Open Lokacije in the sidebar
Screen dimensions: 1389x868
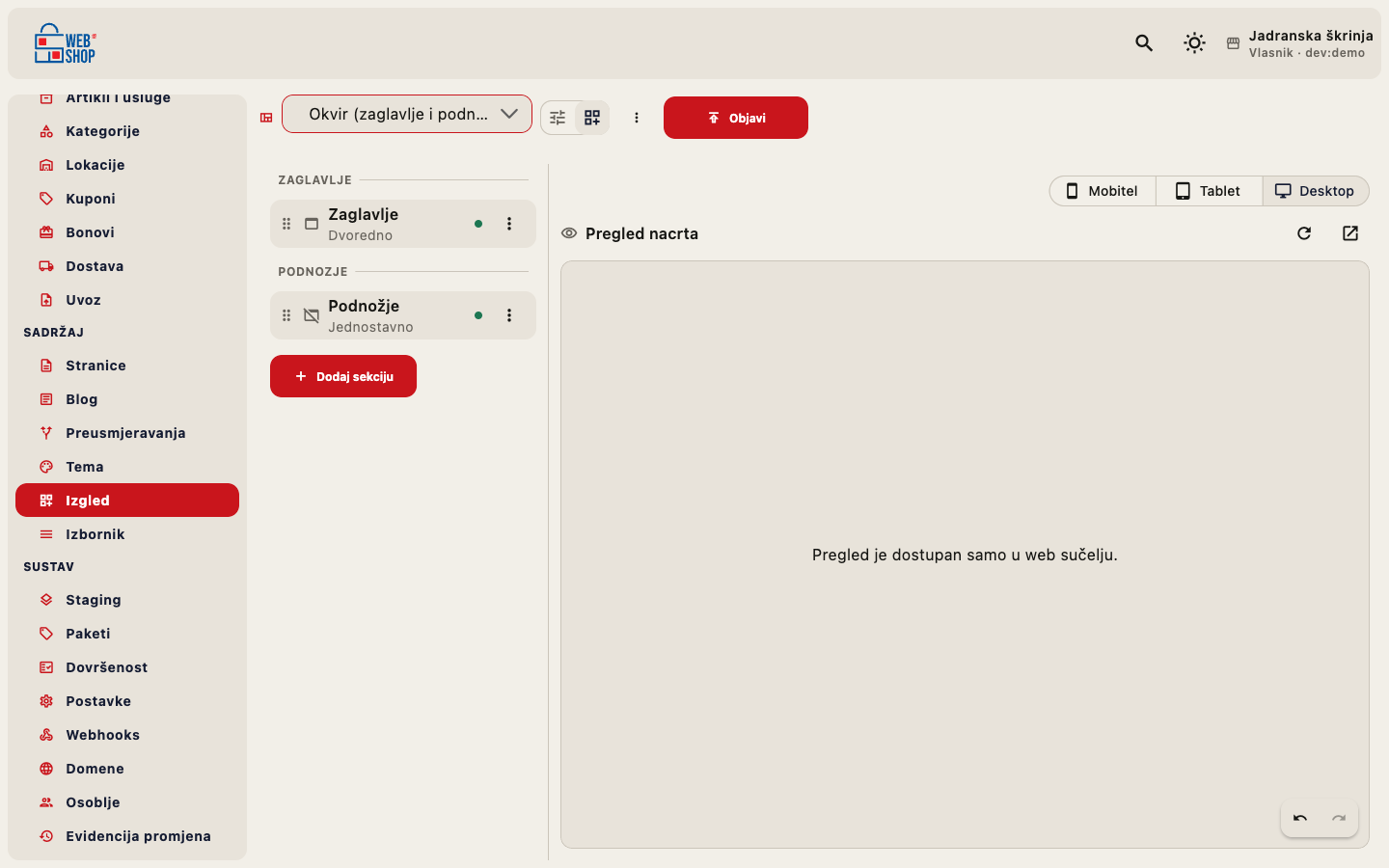click(127, 165)
